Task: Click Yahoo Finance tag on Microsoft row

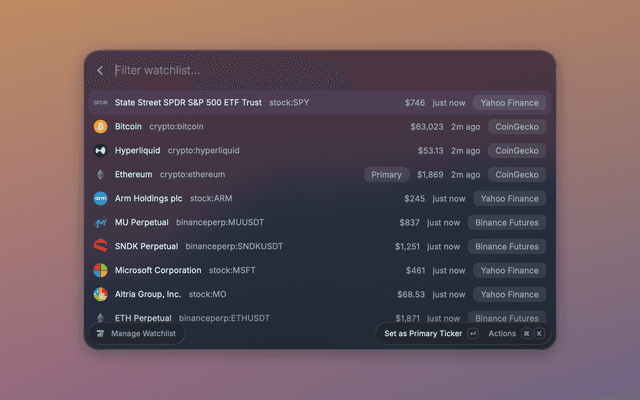Action: [509, 271]
